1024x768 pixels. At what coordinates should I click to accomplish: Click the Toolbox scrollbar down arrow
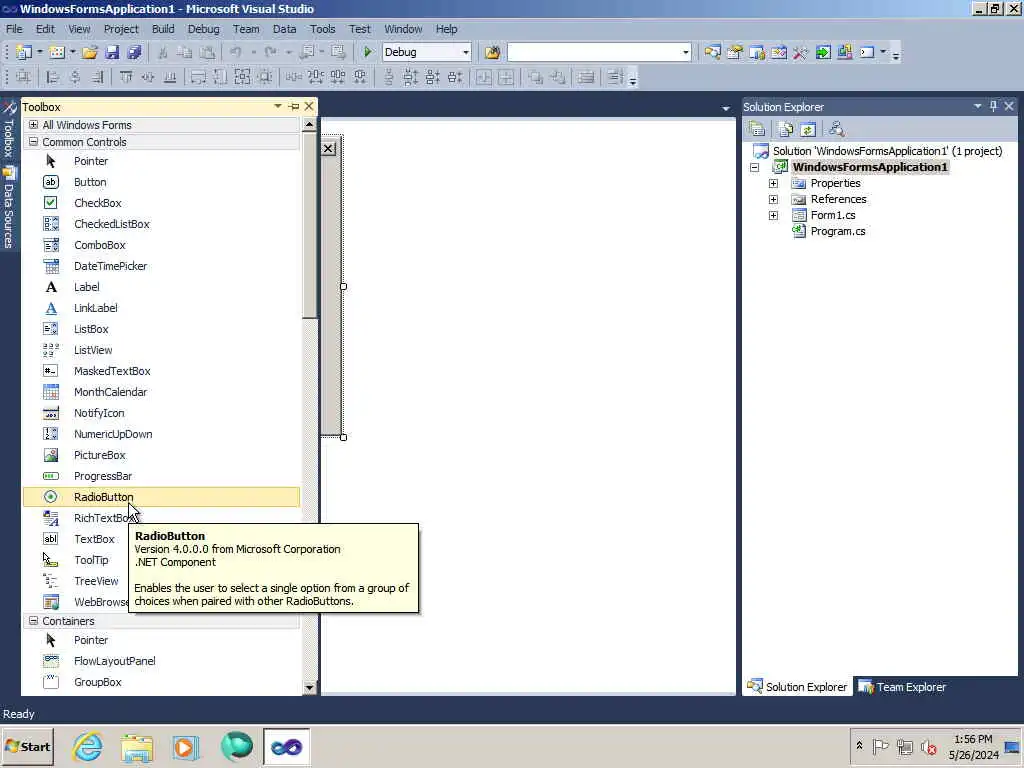310,687
